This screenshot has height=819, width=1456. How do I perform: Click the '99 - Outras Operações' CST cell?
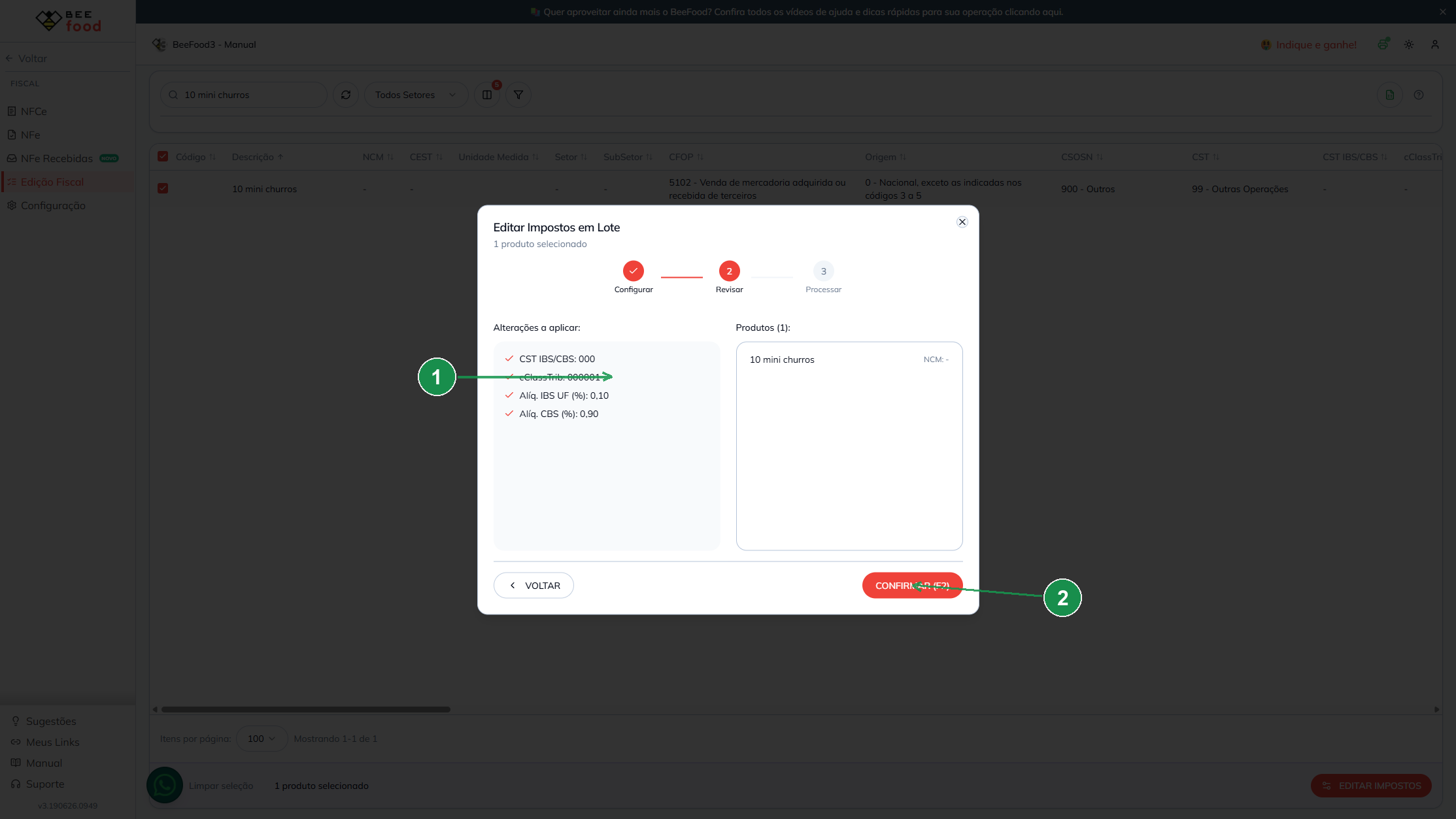[1240, 189]
